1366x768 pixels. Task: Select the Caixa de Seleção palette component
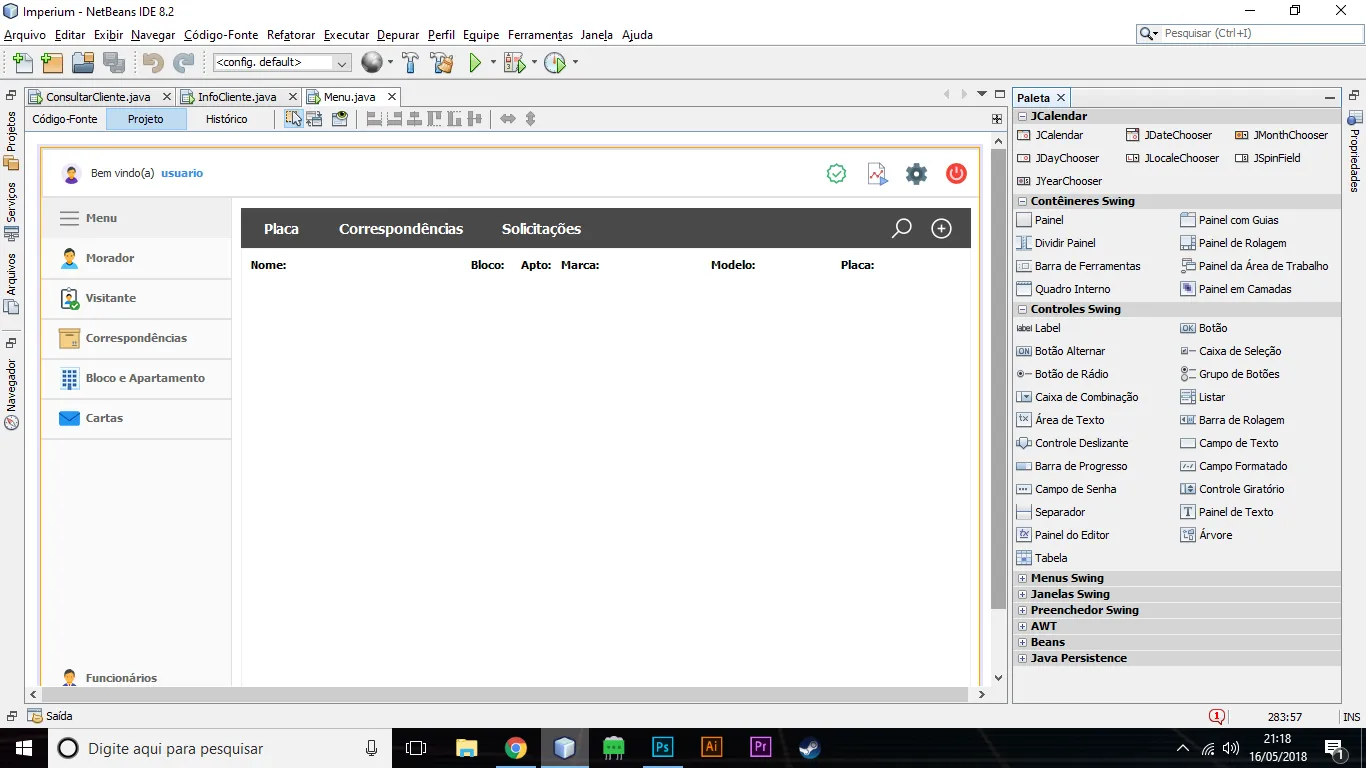pos(1231,351)
